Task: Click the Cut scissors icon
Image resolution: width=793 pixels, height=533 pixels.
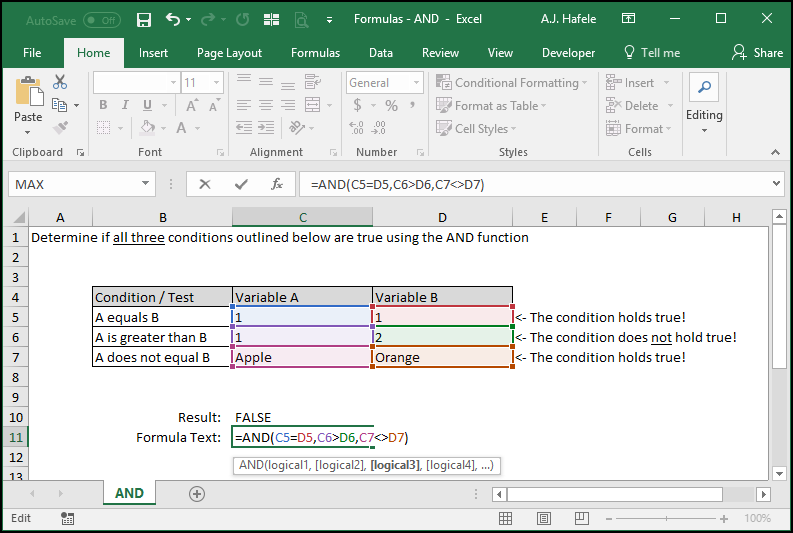Action: click(x=60, y=81)
